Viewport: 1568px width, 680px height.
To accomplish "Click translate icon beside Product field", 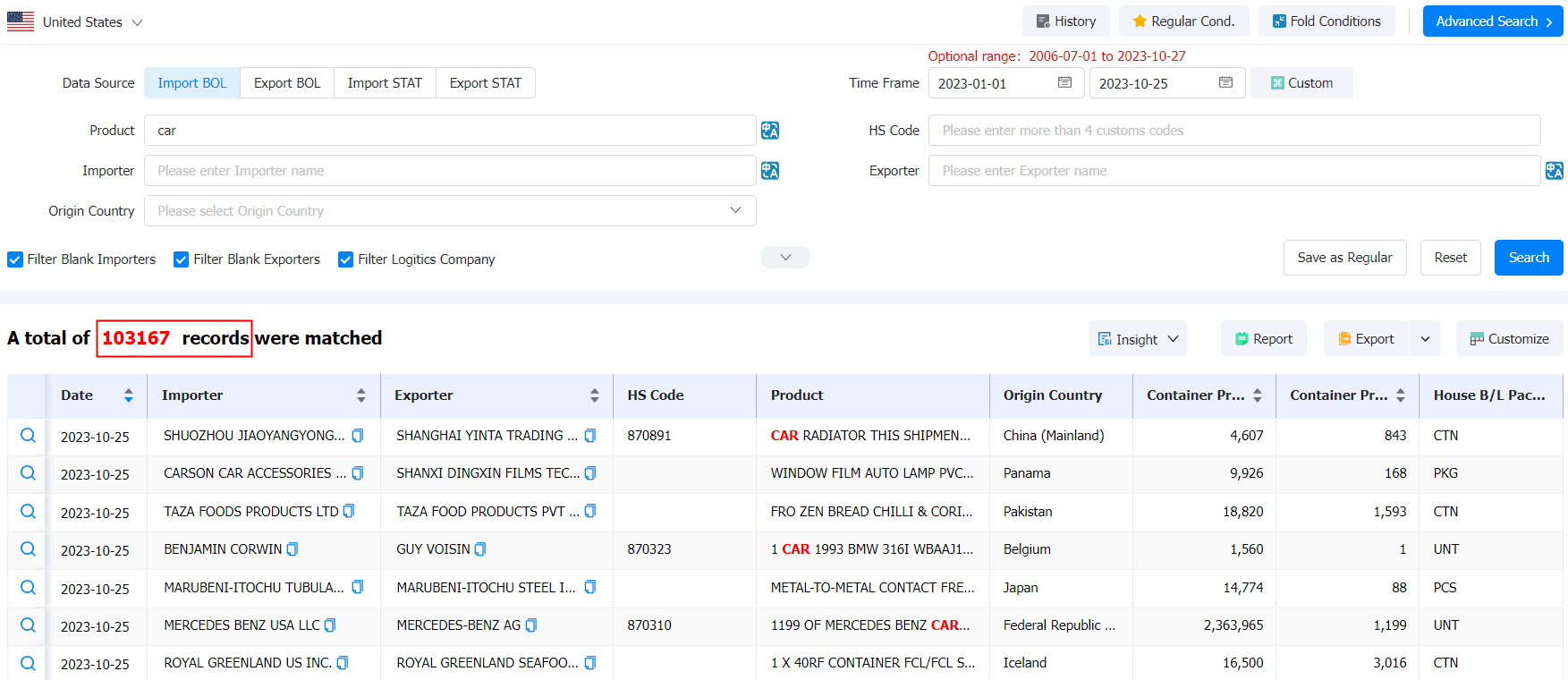I will click(x=769, y=131).
